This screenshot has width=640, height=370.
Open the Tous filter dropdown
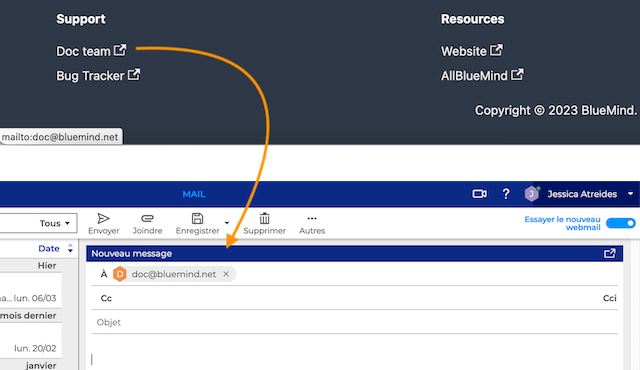click(38, 223)
